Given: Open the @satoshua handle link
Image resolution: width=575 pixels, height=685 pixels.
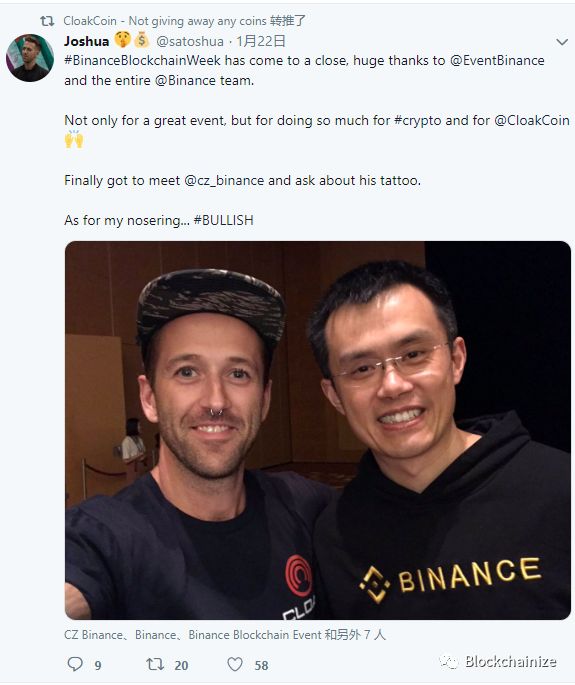Looking at the screenshot, I should coord(190,42).
